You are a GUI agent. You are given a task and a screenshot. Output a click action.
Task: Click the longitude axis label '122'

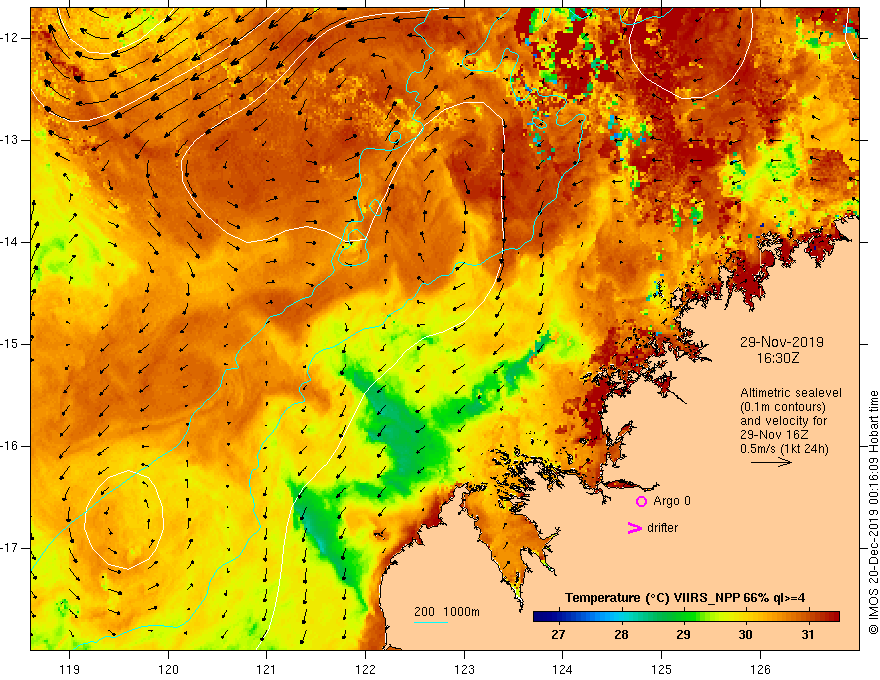pos(365,669)
